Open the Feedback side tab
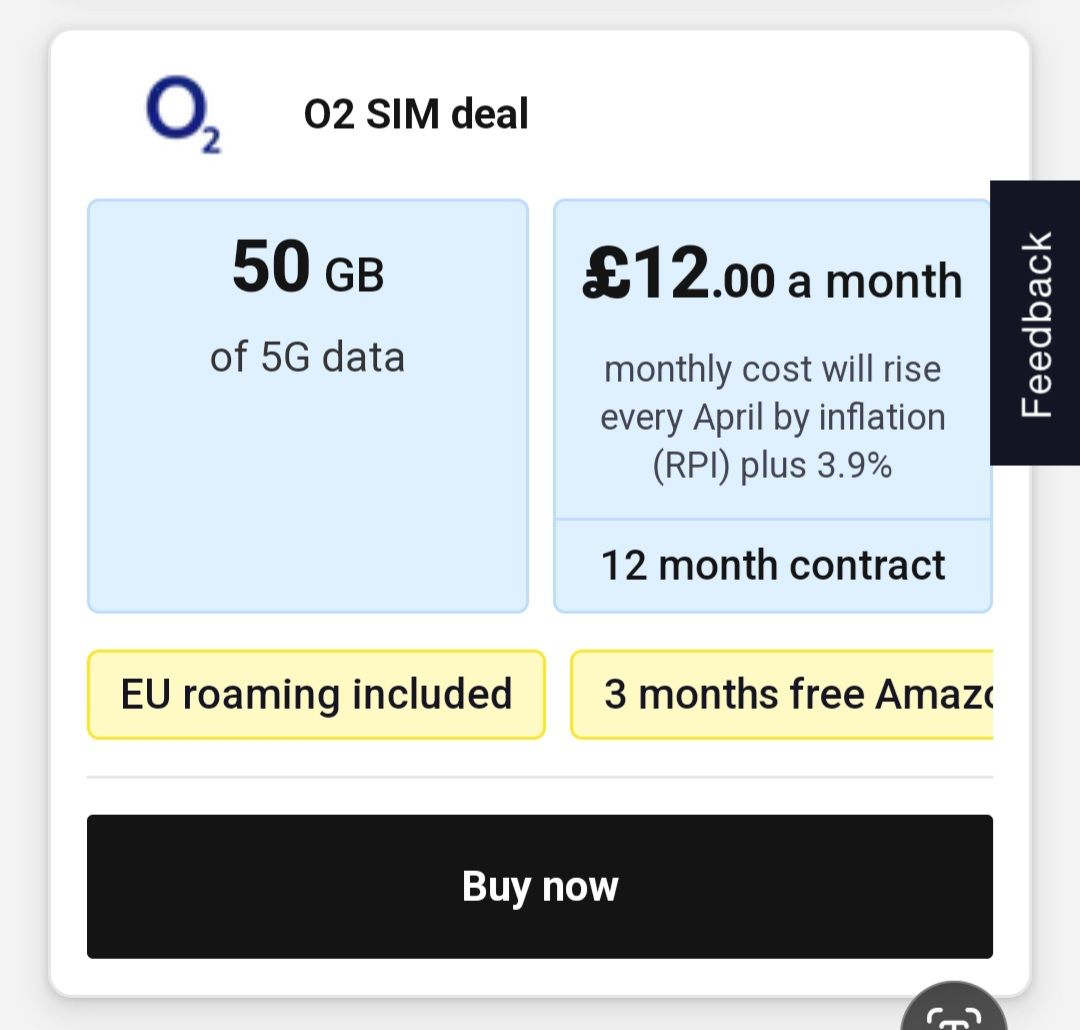The image size is (1080, 1030). click(1036, 323)
